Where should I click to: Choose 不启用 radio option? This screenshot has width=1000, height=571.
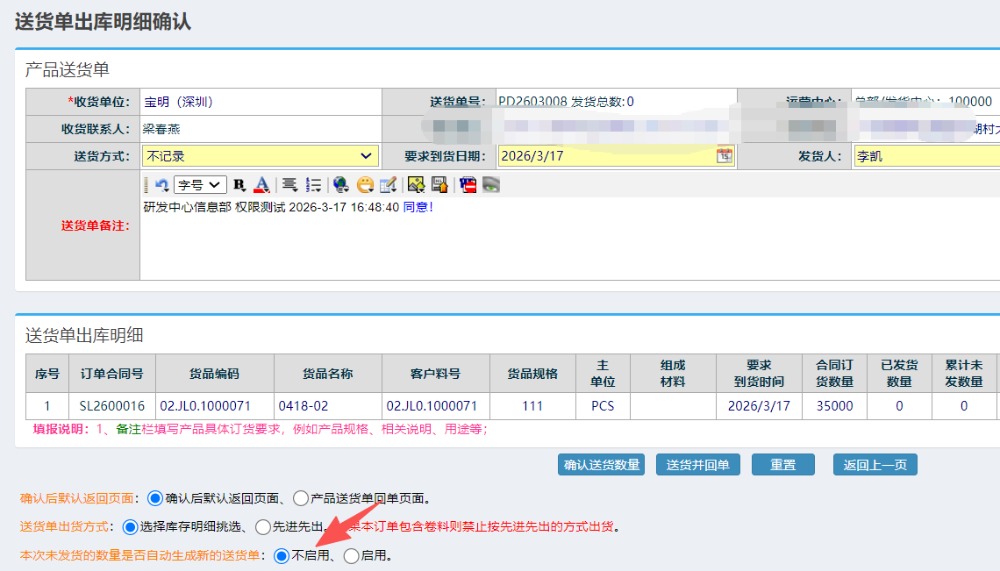click(281, 555)
